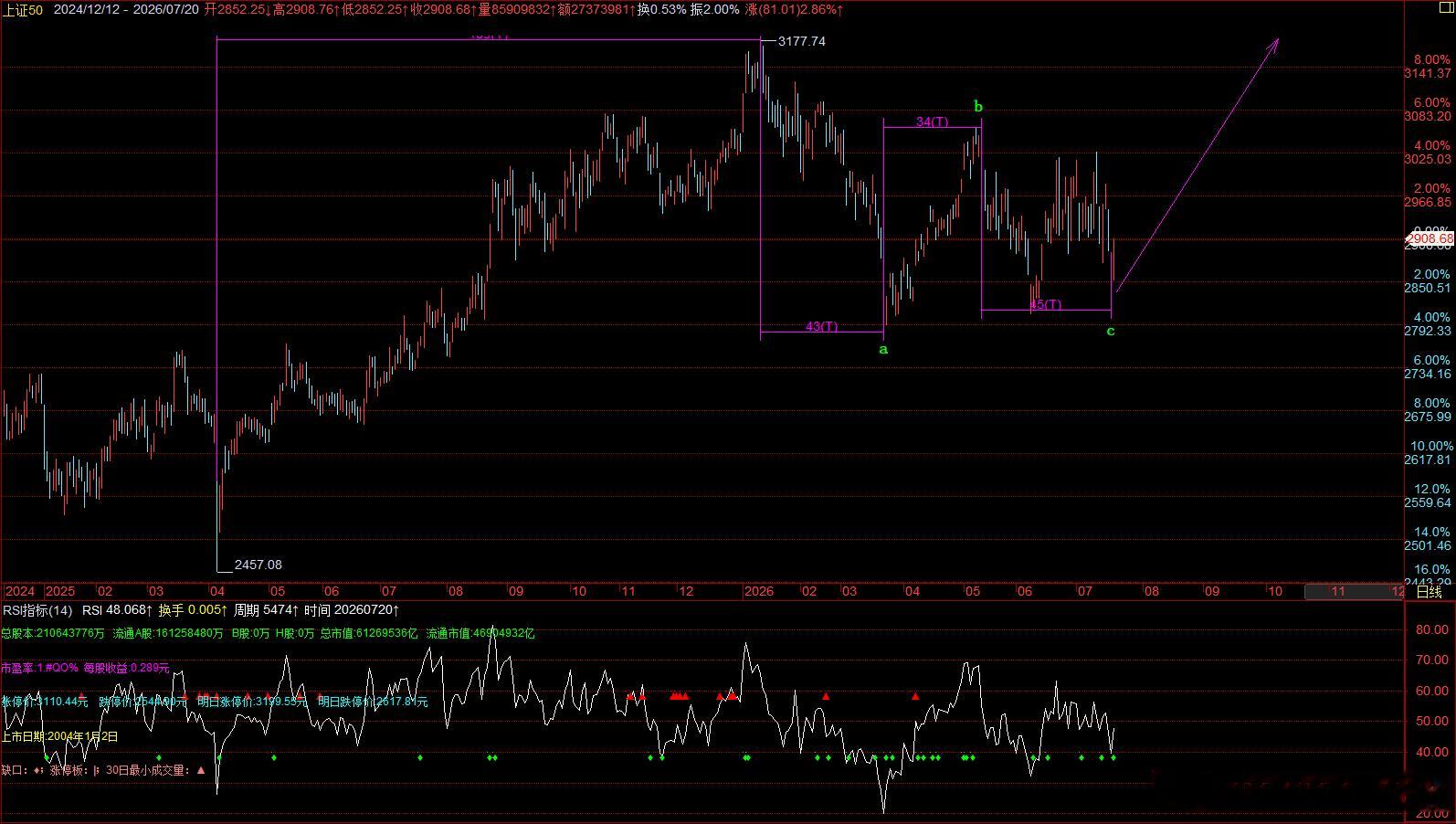Screen dimensions: 1456x824
Task: Click the tip of the magenta projection arrow
Action: [1277, 40]
